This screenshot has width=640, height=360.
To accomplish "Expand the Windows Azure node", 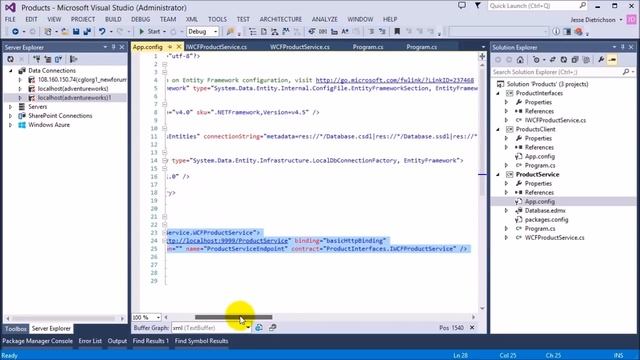I will 11,124.
